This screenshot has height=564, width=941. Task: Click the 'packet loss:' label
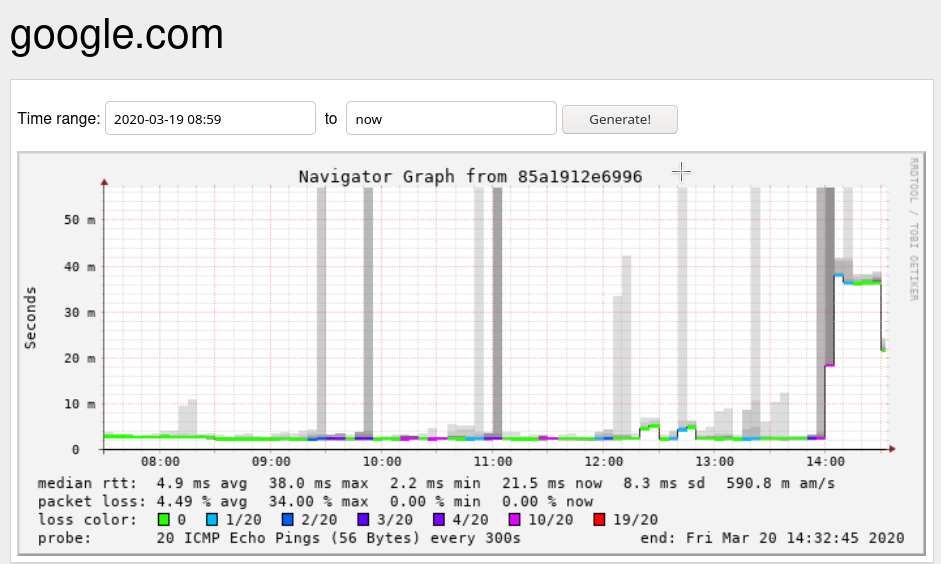point(92,502)
